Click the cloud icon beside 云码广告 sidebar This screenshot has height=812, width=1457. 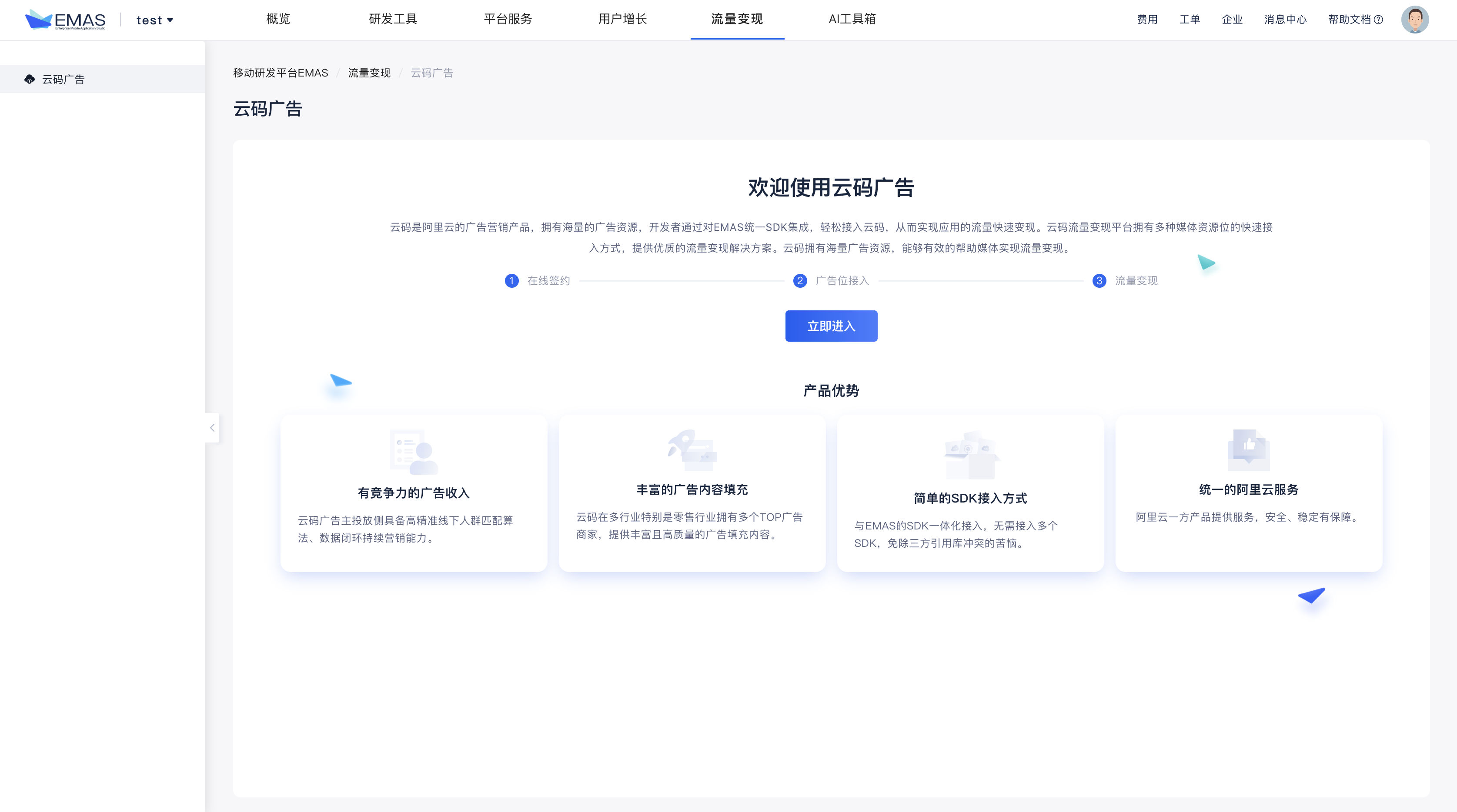pyautogui.click(x=30, y=79)
